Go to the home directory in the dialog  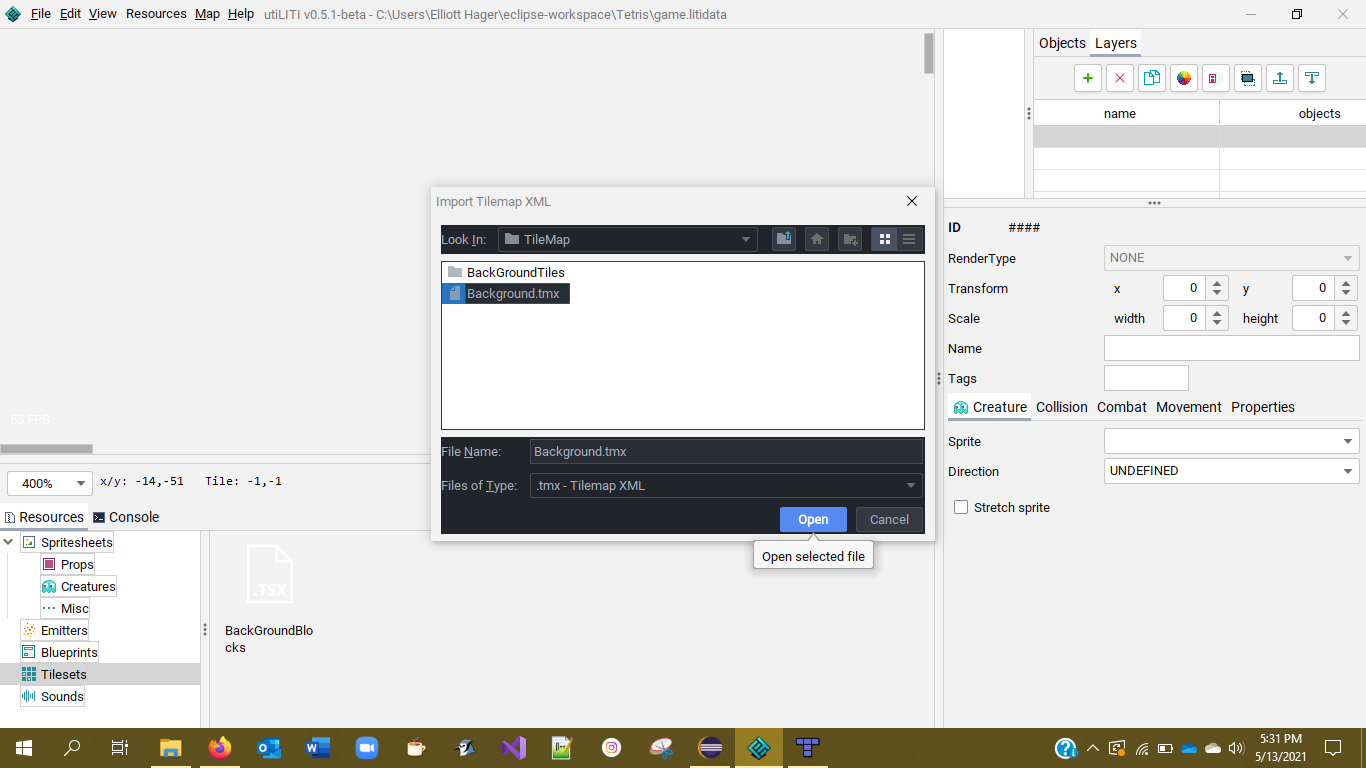[x=815, y=239]
